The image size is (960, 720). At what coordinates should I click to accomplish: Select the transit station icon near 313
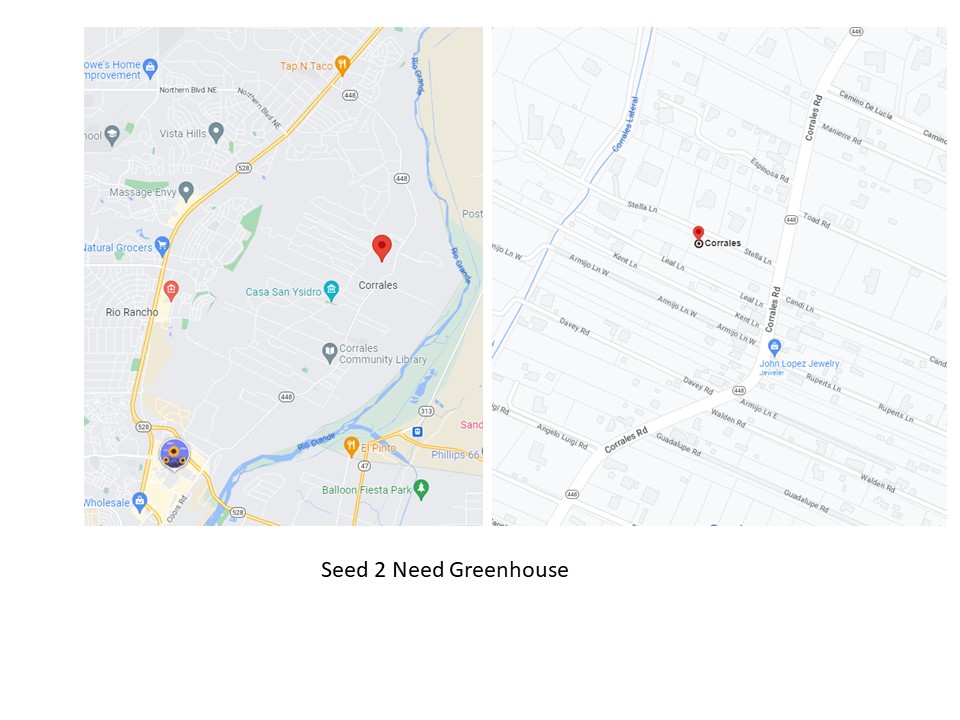pos(417,432)
